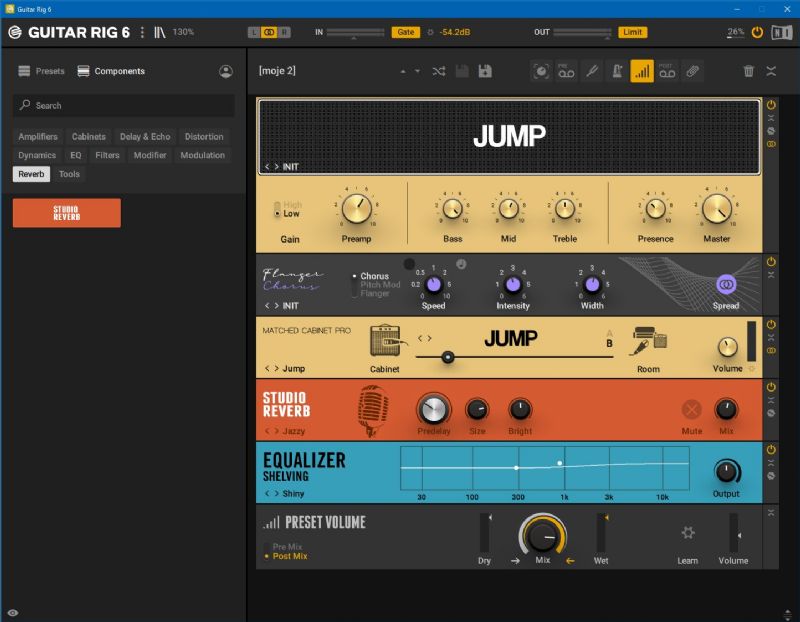Clear the rack with trash icon
The height and width of the screenshot is (622, 800).
coord(748,71)
